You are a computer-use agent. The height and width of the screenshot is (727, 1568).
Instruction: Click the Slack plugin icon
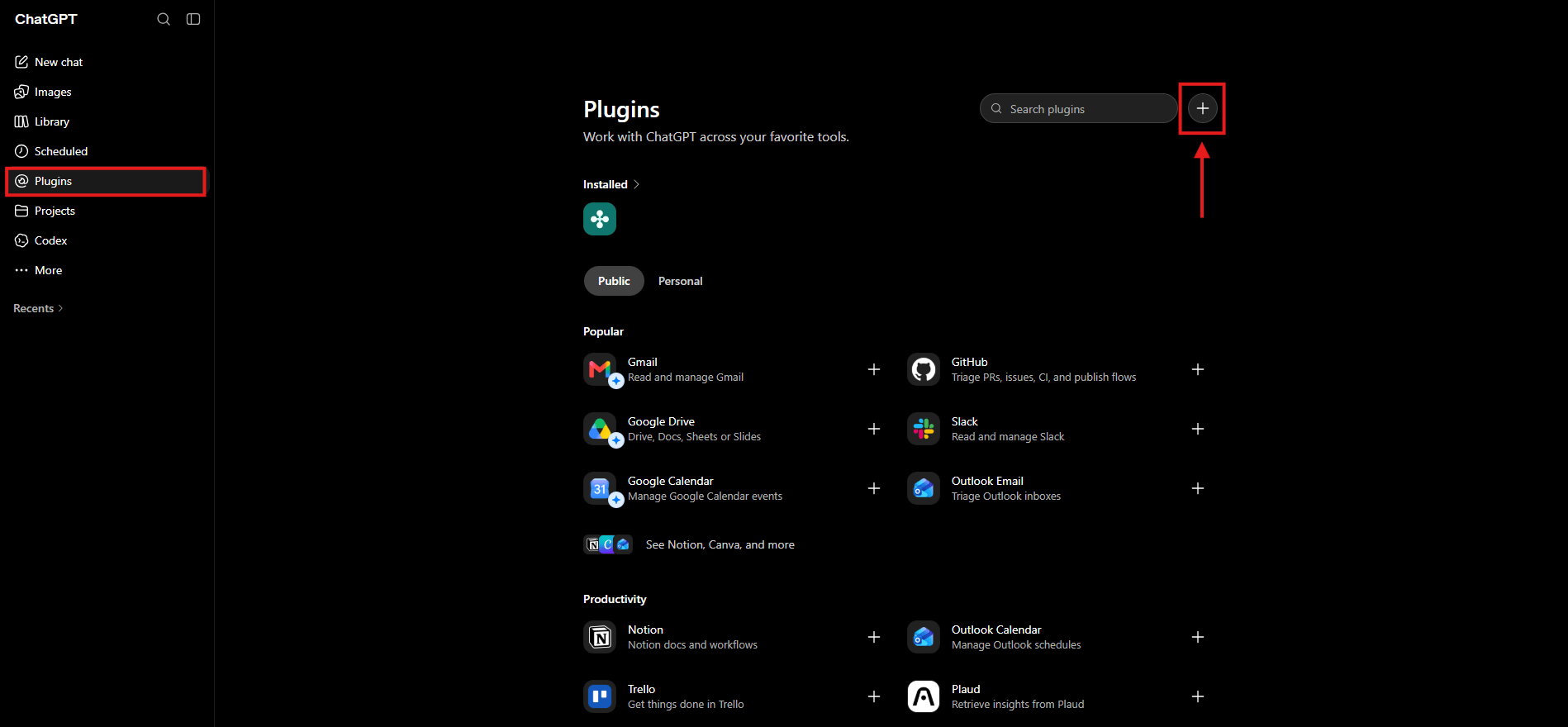[924, 429]
